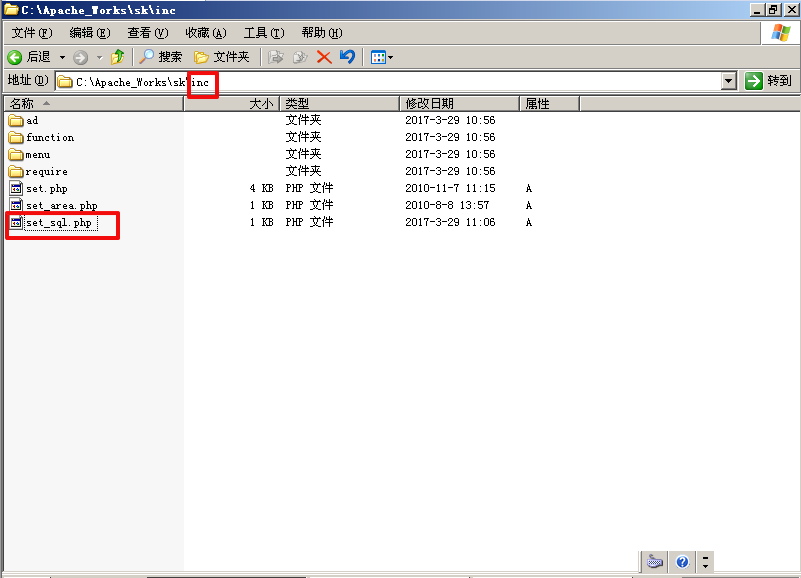This screenshot has height=578, width=801.
Task: Select the function folder icon
Action: point(16,137)
